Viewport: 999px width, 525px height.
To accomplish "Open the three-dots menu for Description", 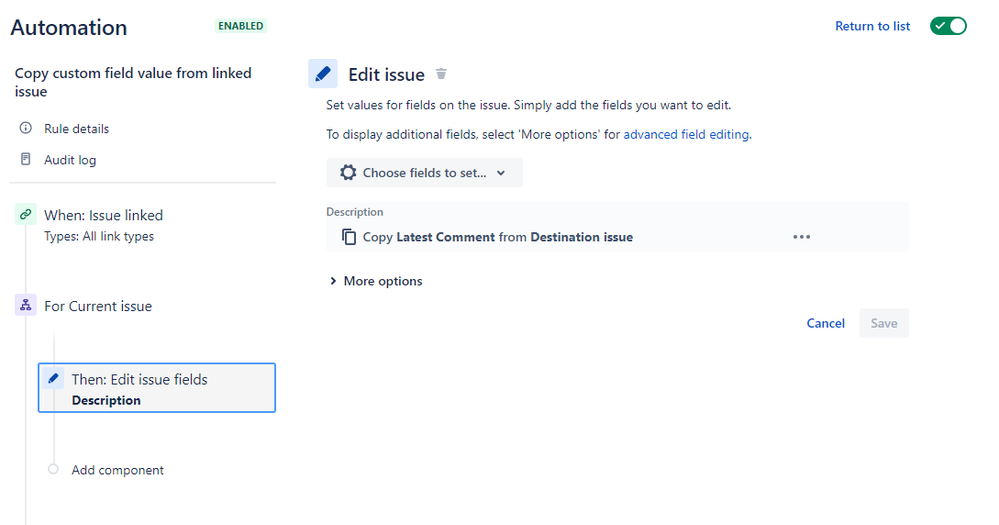I will [x=801, y=237].
